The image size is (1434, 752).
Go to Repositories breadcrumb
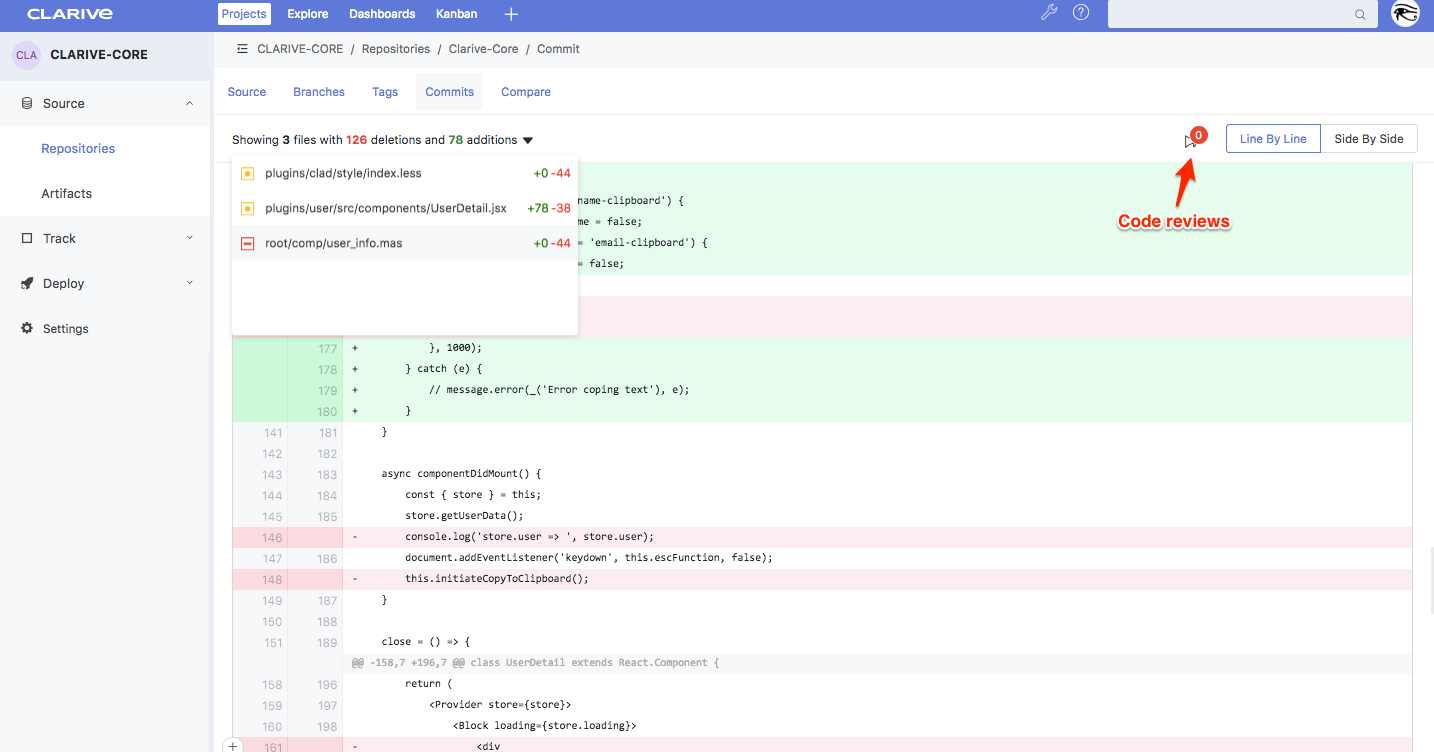396,49
